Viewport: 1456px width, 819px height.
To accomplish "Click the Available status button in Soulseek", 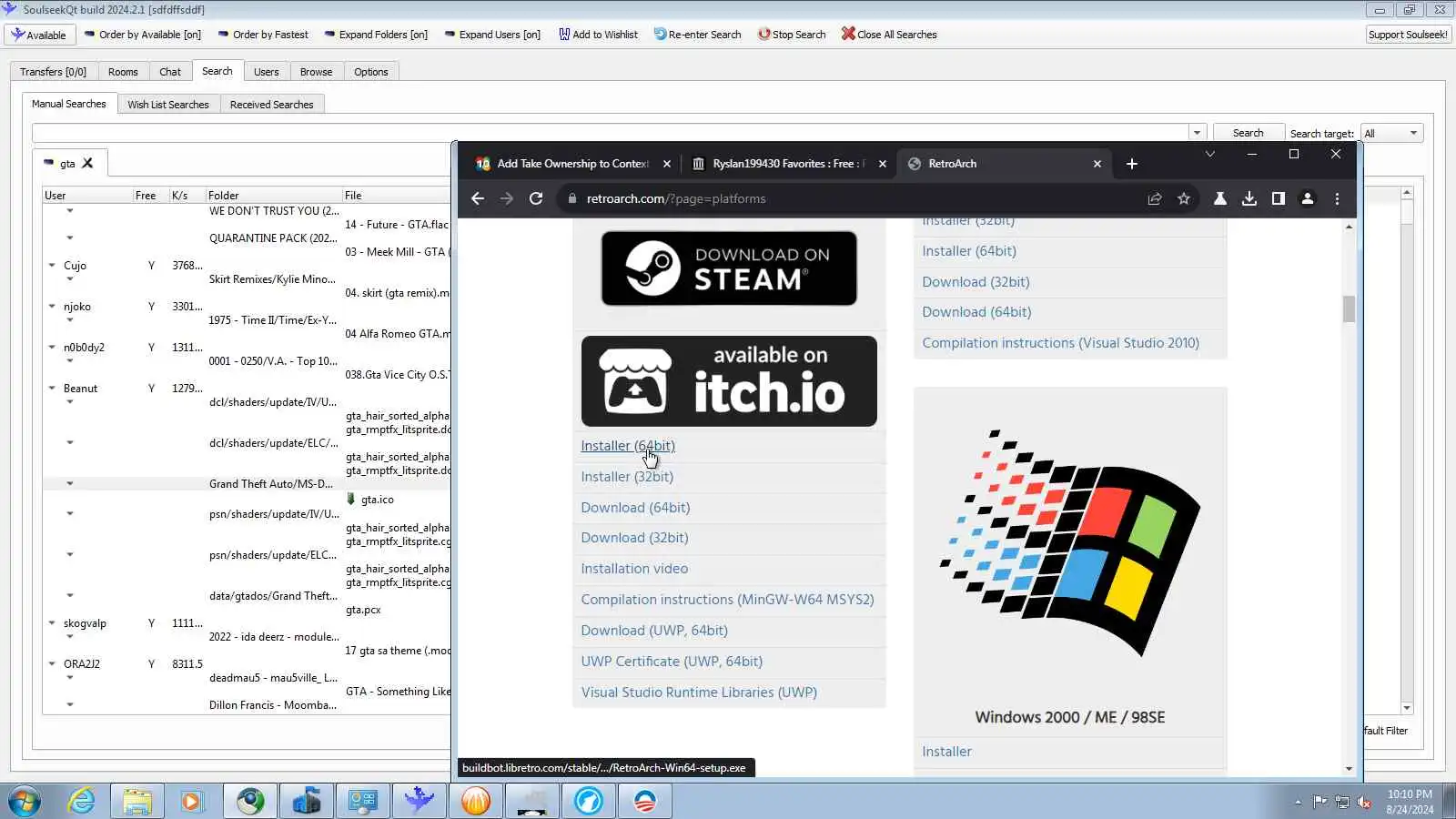I will tap(39, 35).
